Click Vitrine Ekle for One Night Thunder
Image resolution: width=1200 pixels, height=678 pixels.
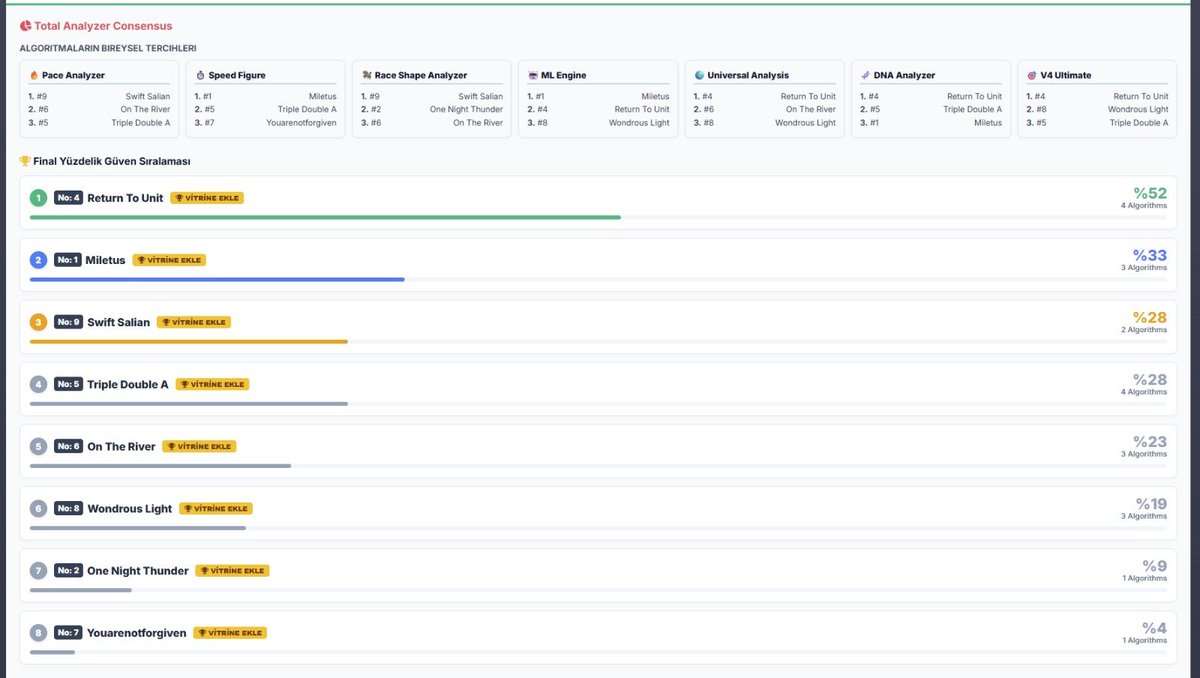click(x=232, y=571)
